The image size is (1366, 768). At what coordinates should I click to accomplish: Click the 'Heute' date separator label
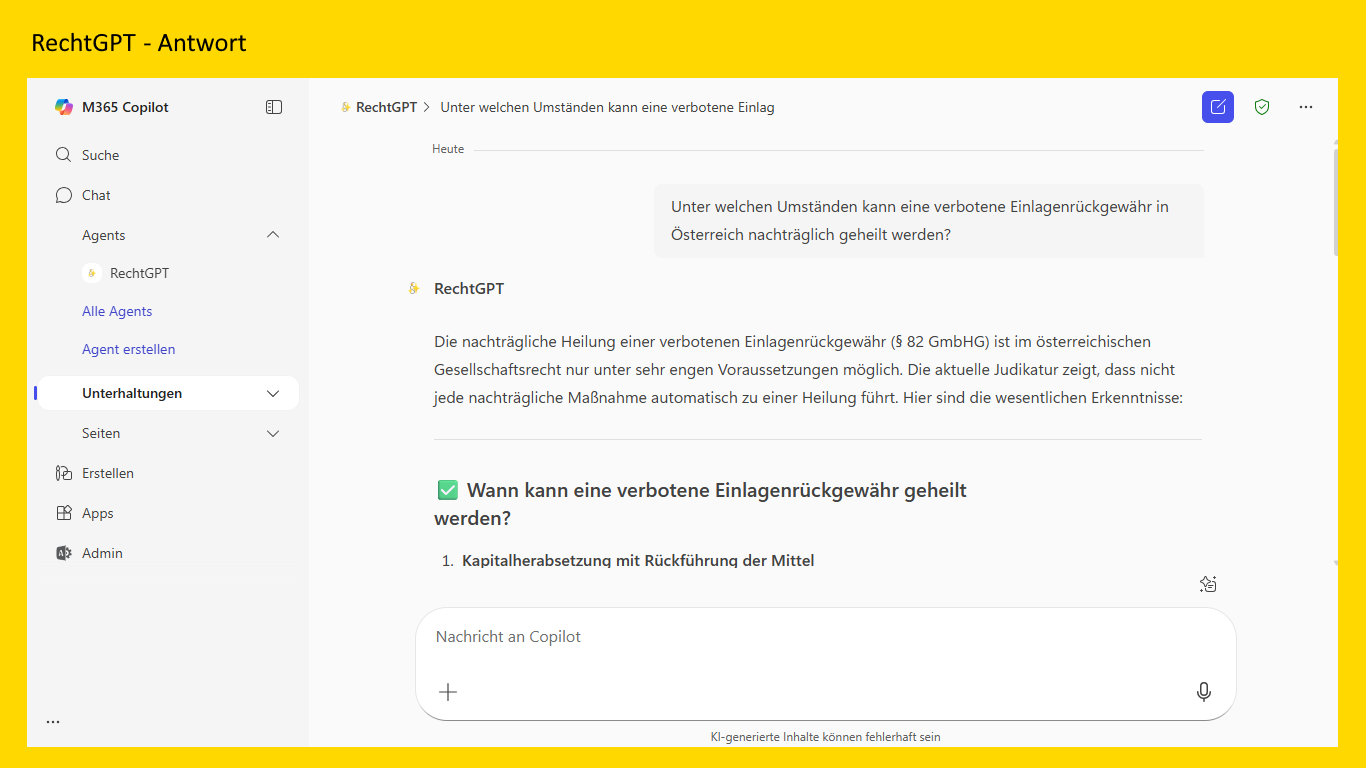pos(448,149)
